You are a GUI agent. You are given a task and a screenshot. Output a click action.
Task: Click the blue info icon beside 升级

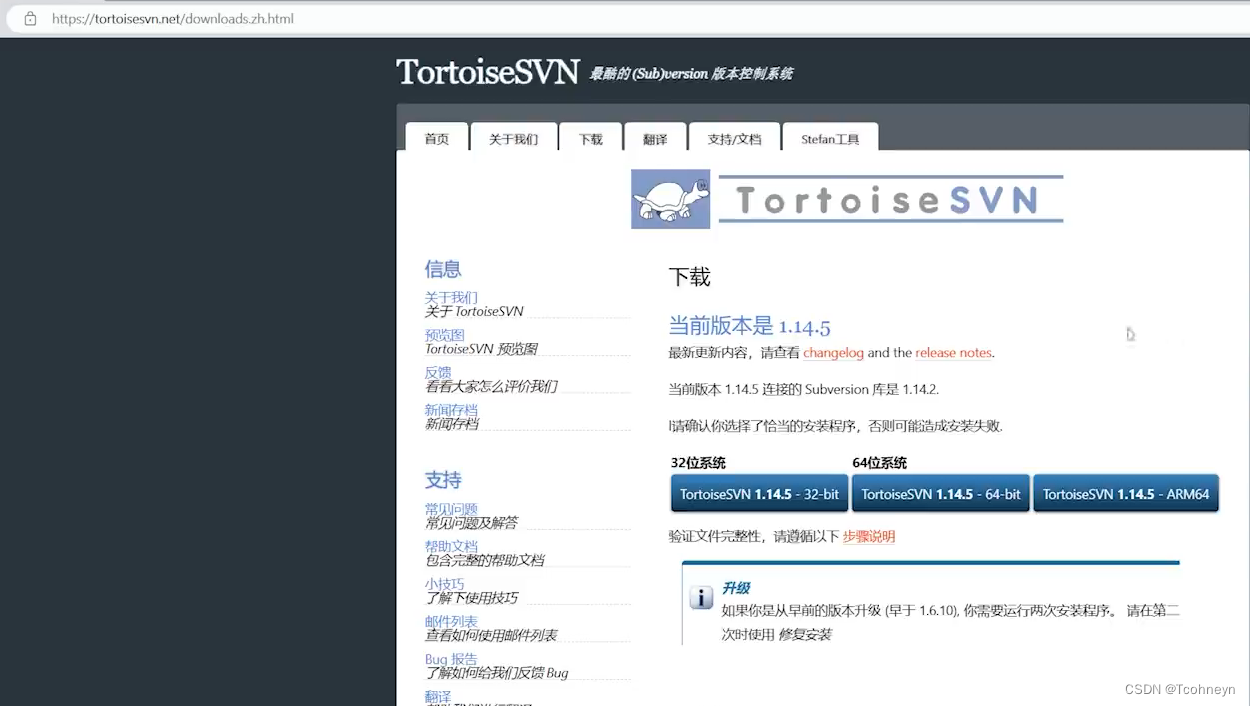[701, 598]
